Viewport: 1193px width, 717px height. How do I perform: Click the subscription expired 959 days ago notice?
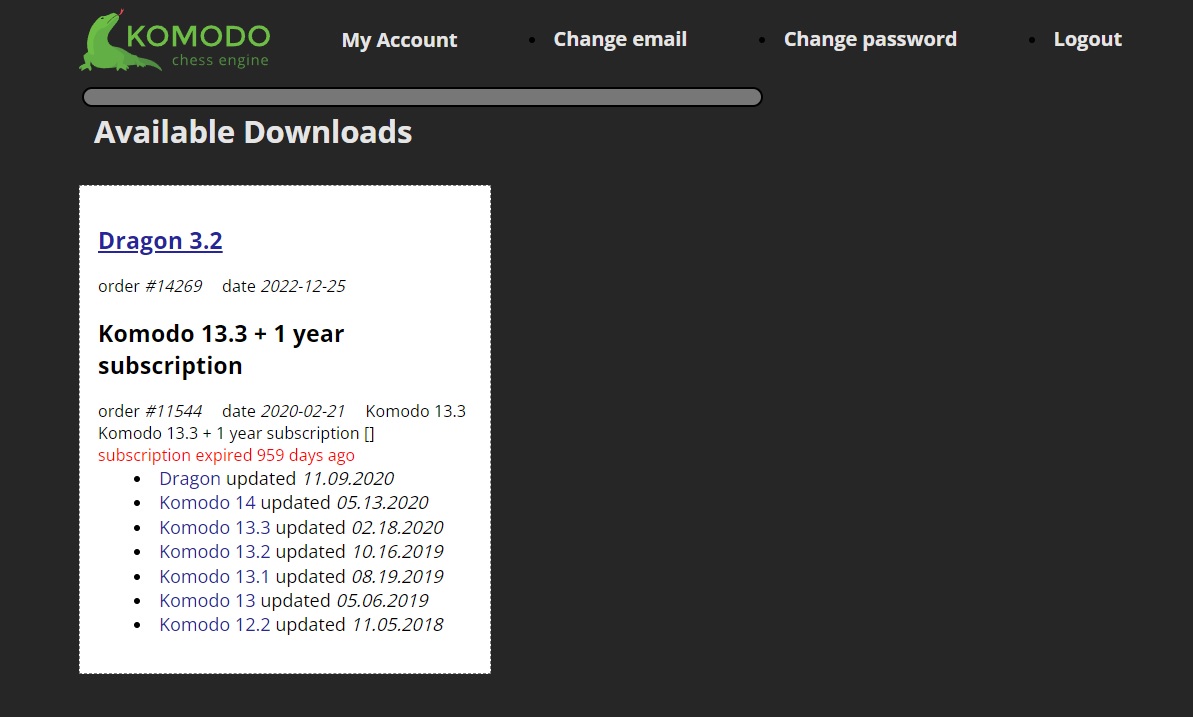coord(226,455)
